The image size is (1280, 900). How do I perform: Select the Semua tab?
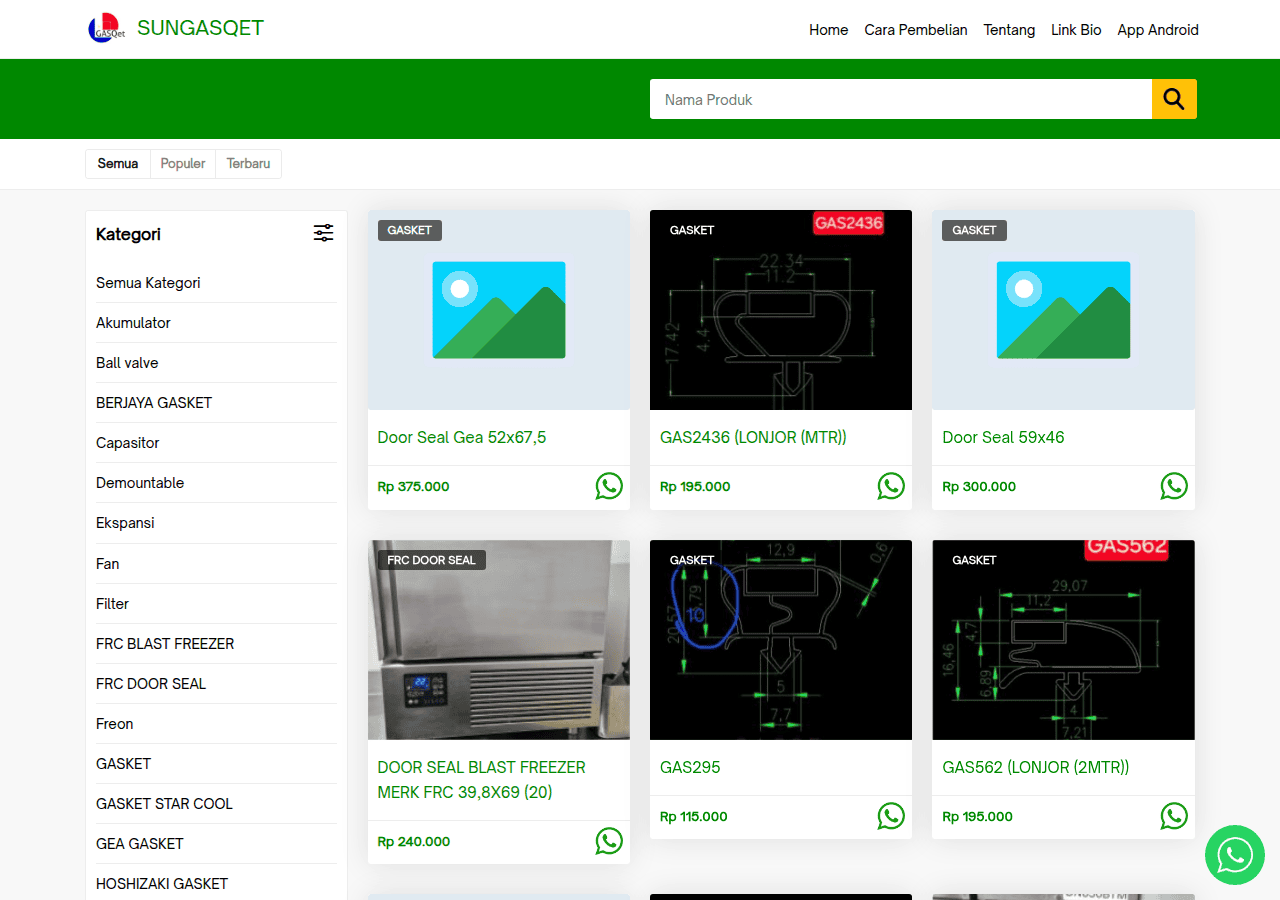pyautogui.click(x=118, y=164)
